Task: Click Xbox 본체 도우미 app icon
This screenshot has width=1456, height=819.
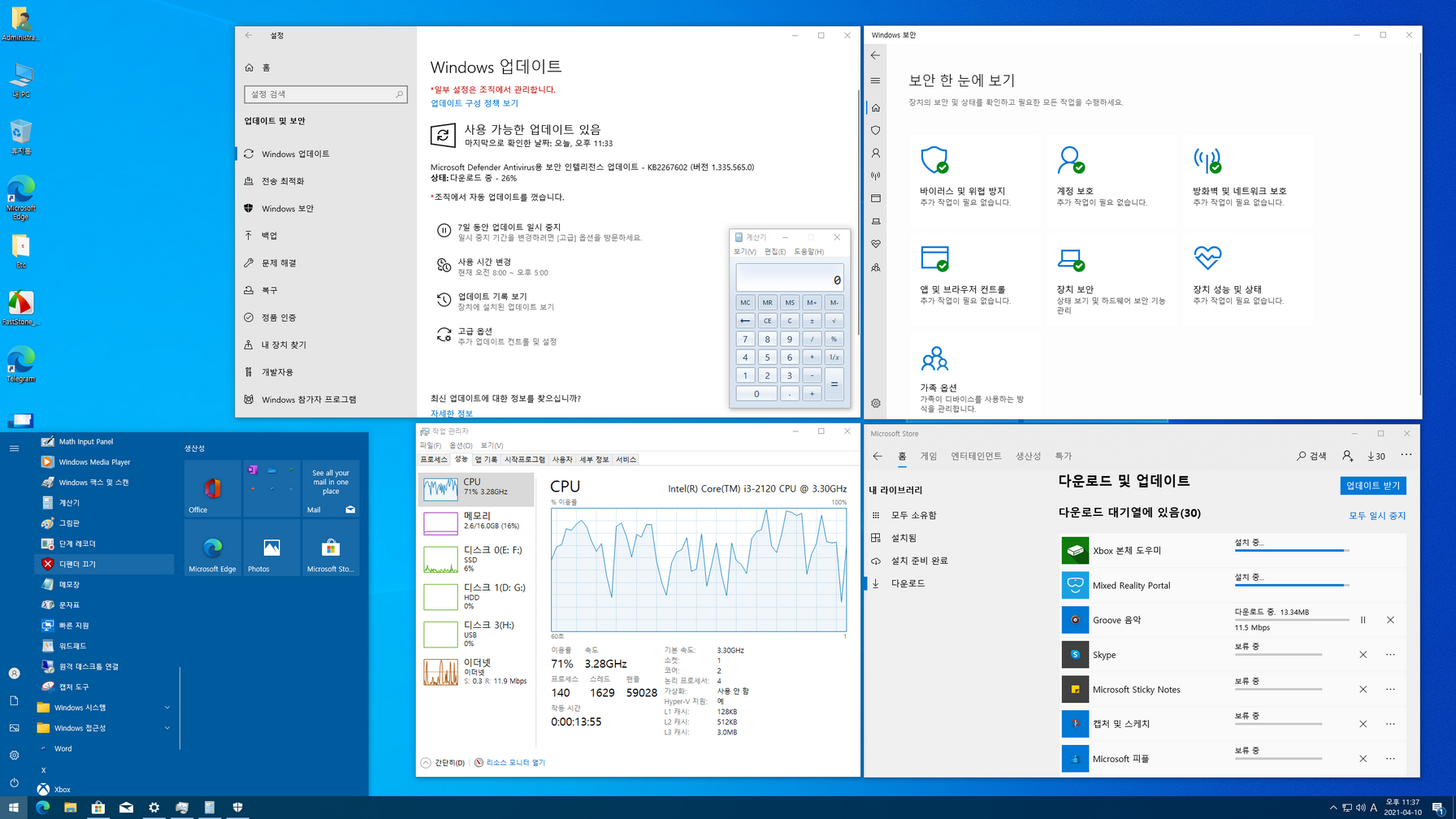Action: click(1075, 550)
